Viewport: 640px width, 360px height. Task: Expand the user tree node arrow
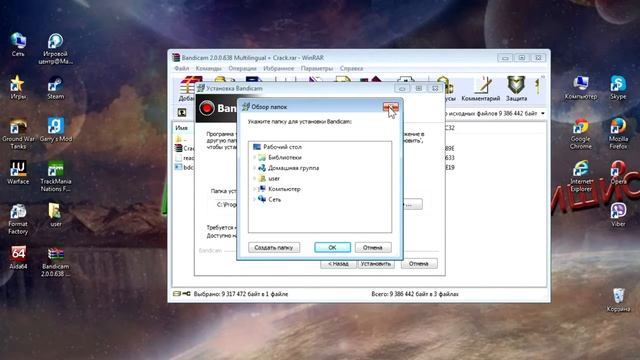(254, 178)
